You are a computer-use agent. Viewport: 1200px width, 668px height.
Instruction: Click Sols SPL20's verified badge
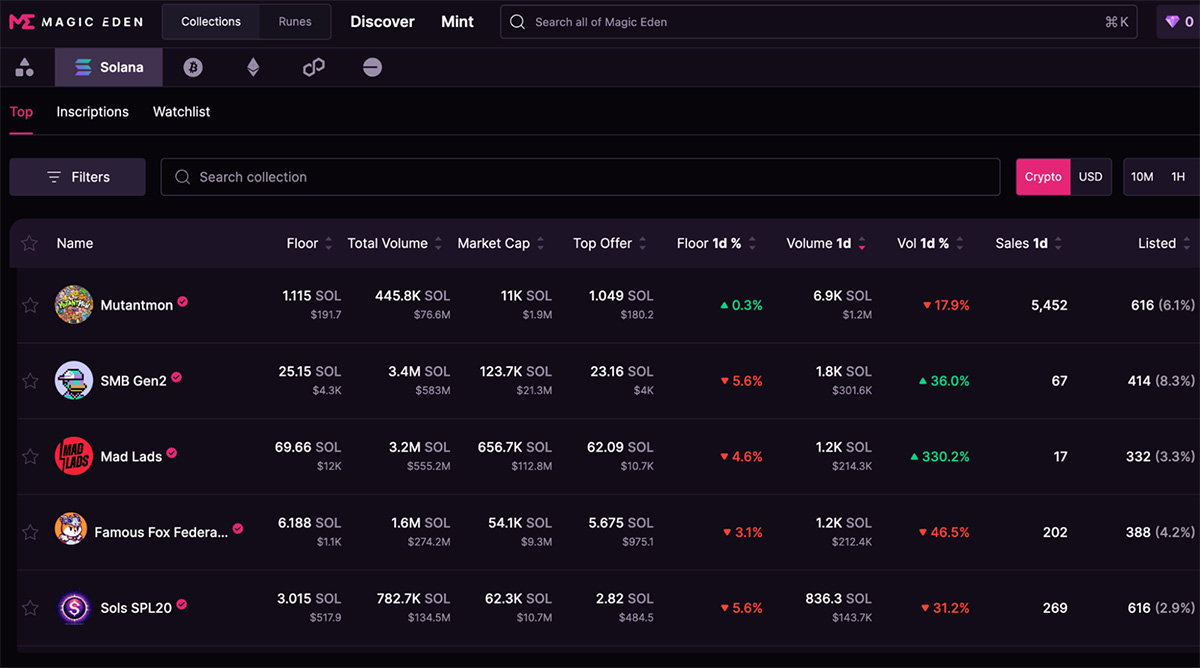(x=182, y=605)
